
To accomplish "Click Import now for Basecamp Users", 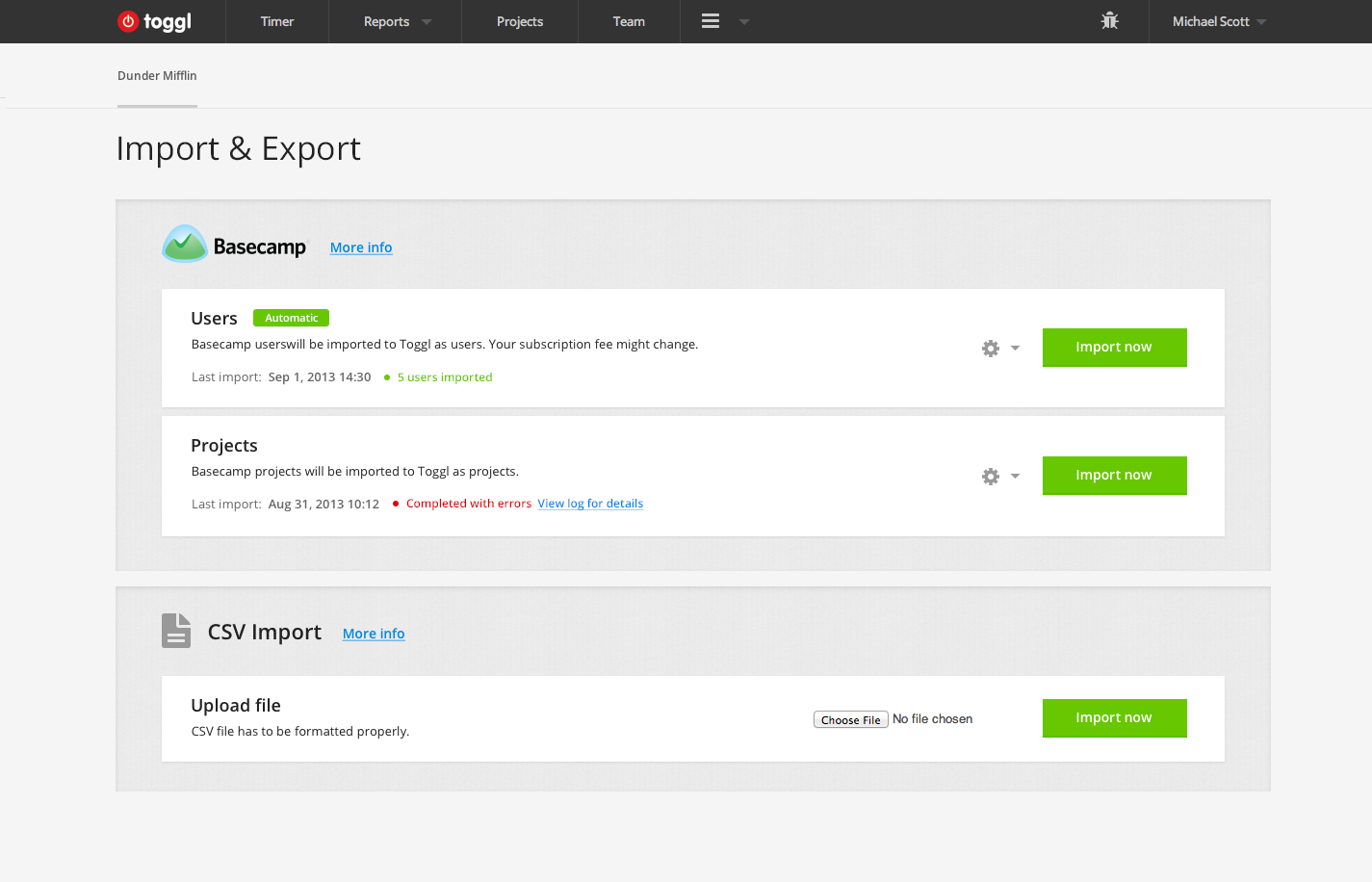I will coord(1114,348).
